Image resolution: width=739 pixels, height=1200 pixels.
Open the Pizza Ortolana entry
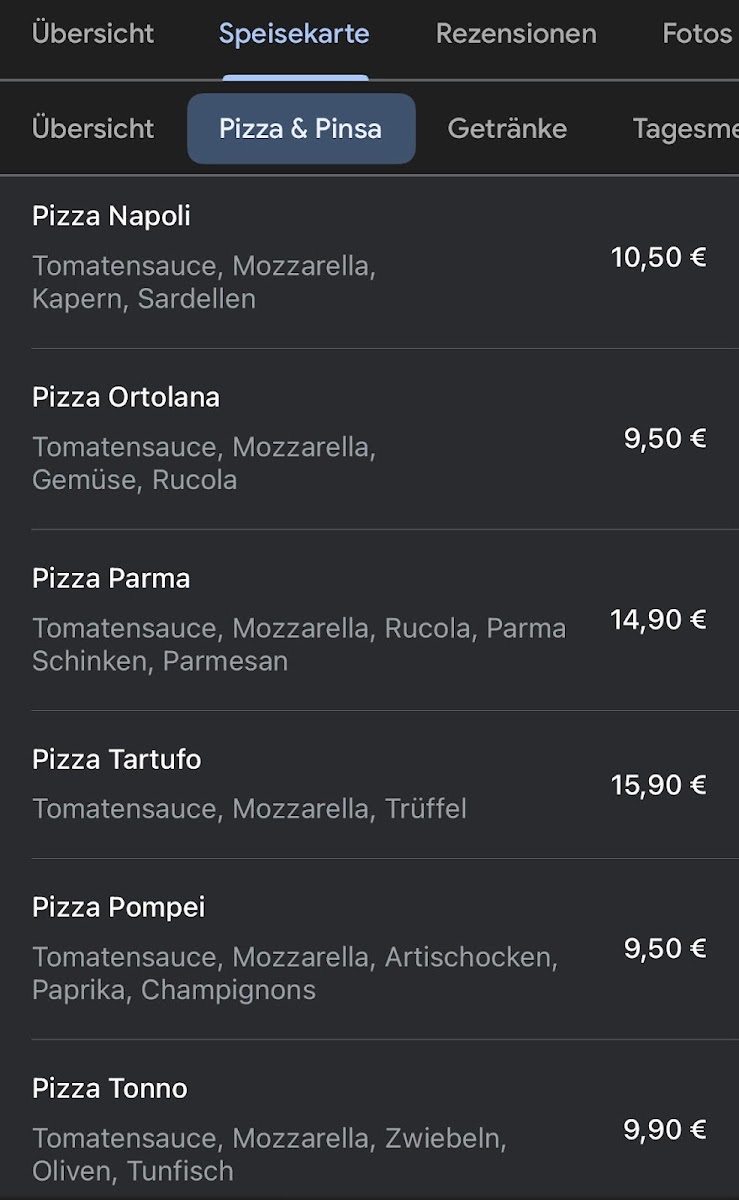[x=126, y=397]
